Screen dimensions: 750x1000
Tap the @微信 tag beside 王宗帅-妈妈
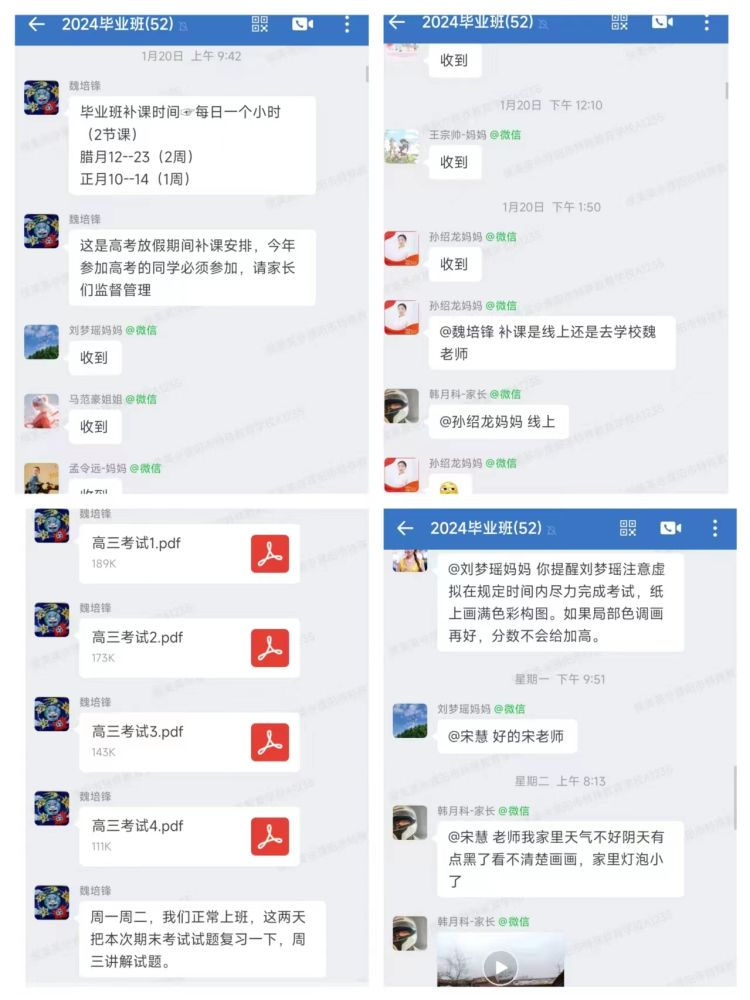(x=505, y=135)
